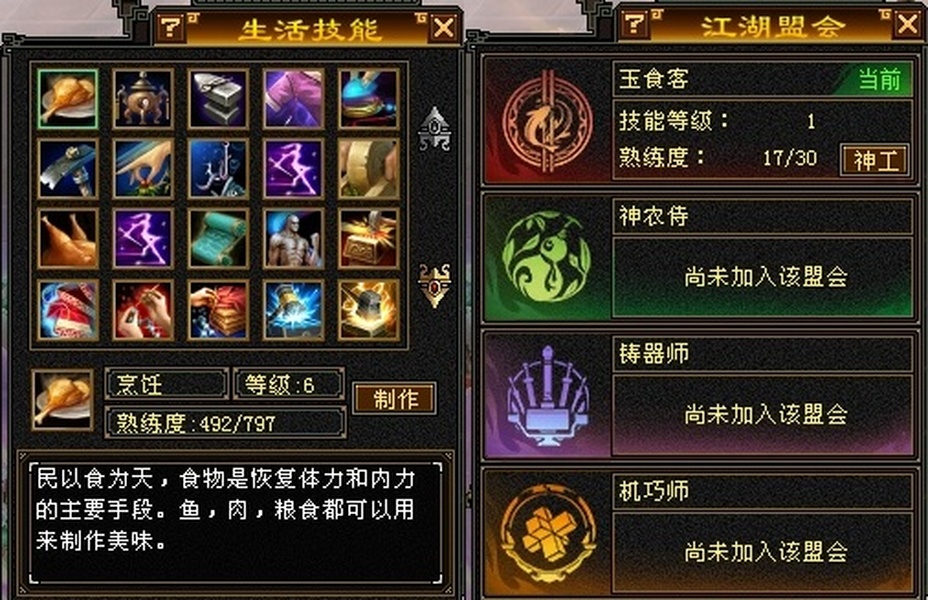
Task: Select the purple robe tailoring skill icon
Action: [294, 99]
